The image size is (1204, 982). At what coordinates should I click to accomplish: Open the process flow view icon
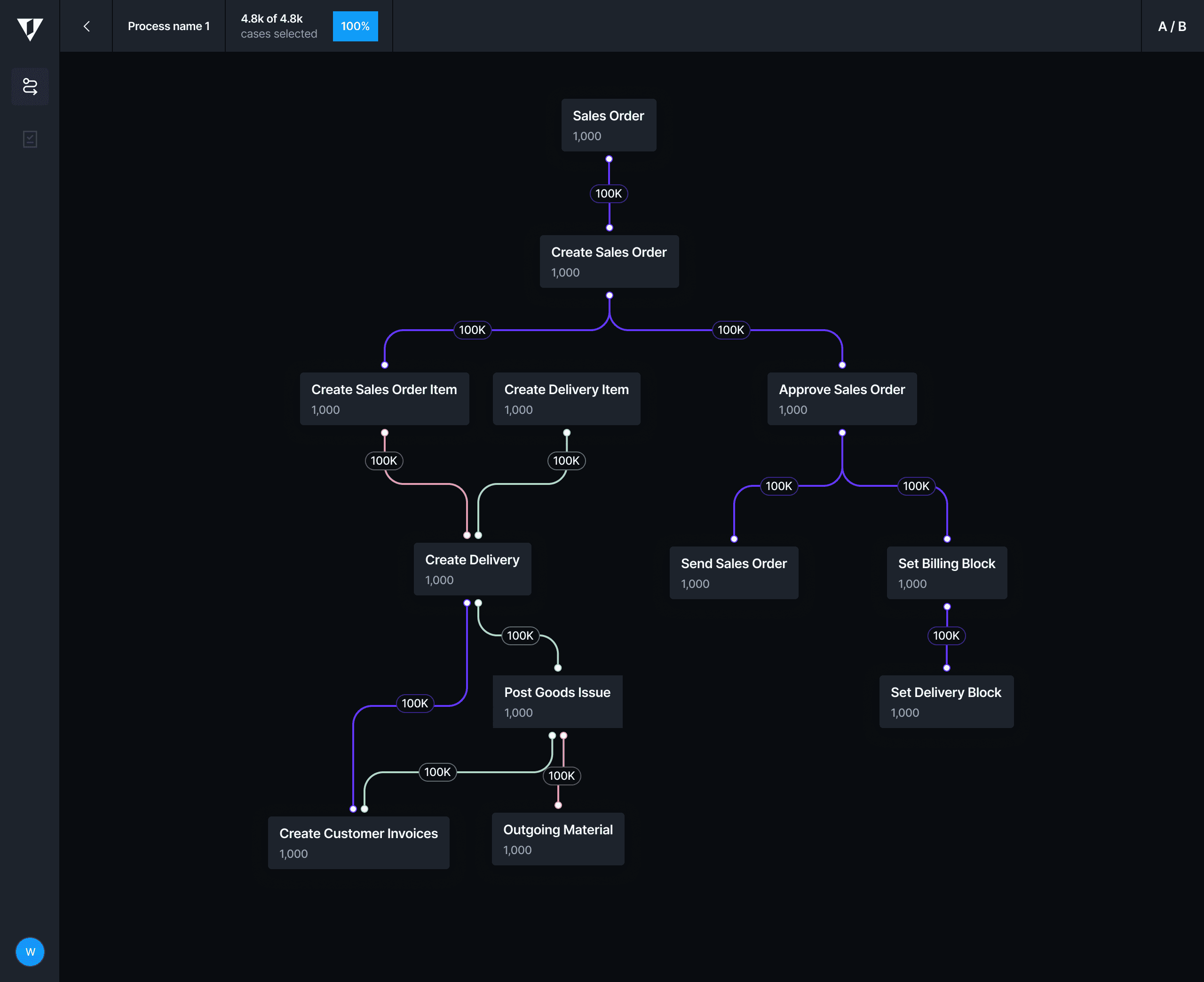tap(30, 87)
